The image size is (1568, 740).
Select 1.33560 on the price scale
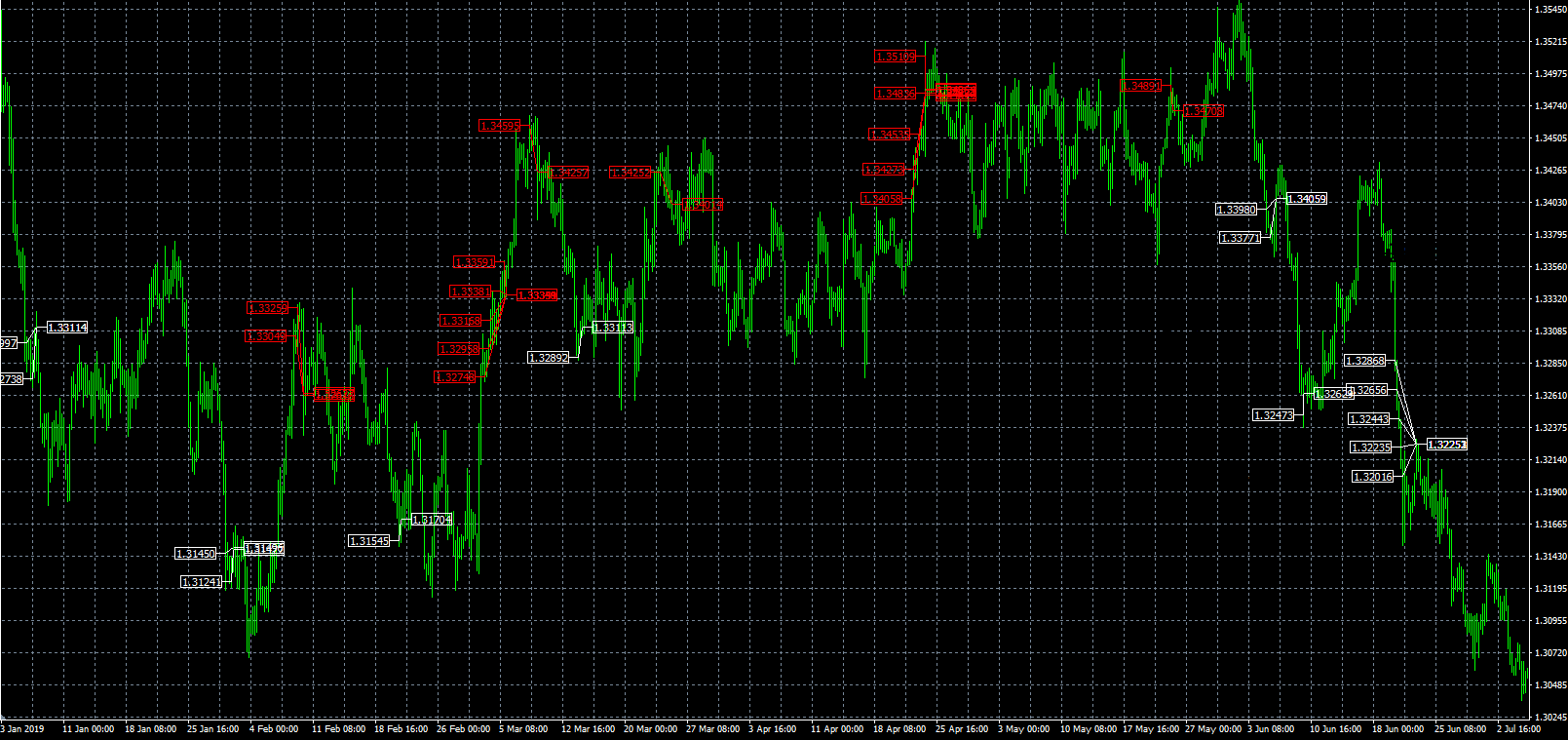pyautogui.click(x=1549, y=267)
